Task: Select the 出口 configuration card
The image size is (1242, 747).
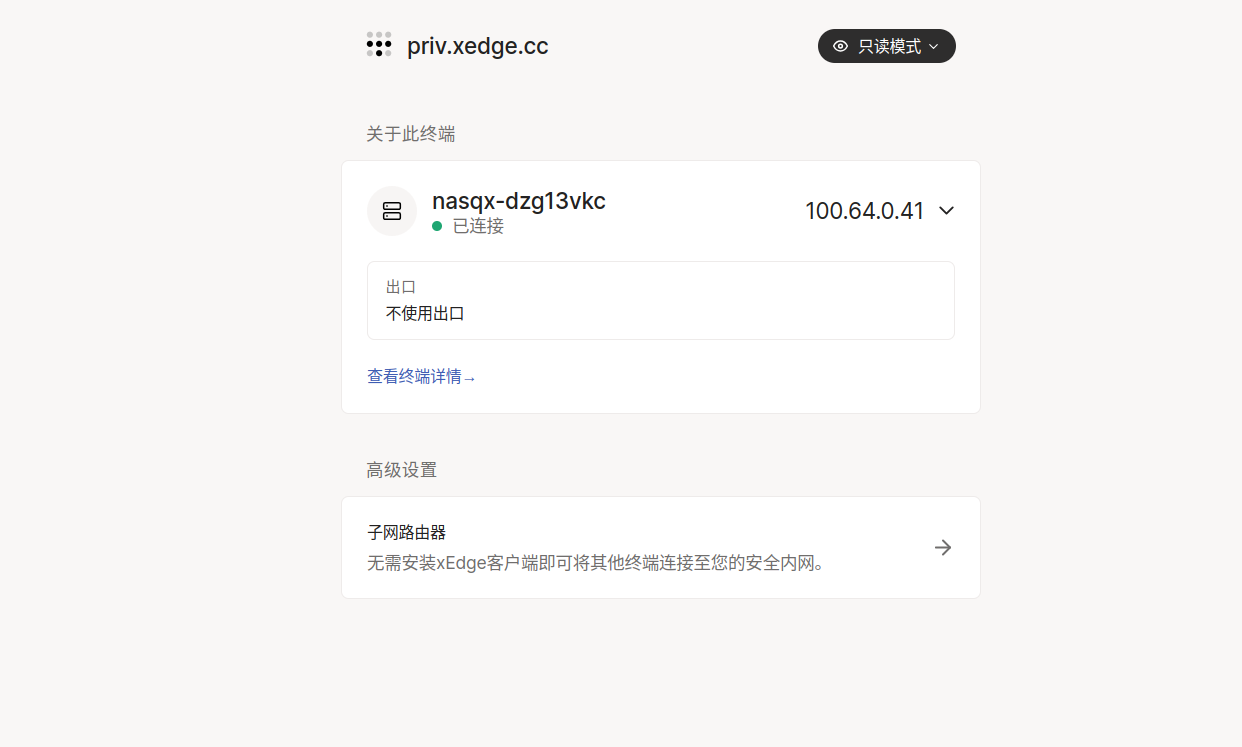Action: coord(660,300)
